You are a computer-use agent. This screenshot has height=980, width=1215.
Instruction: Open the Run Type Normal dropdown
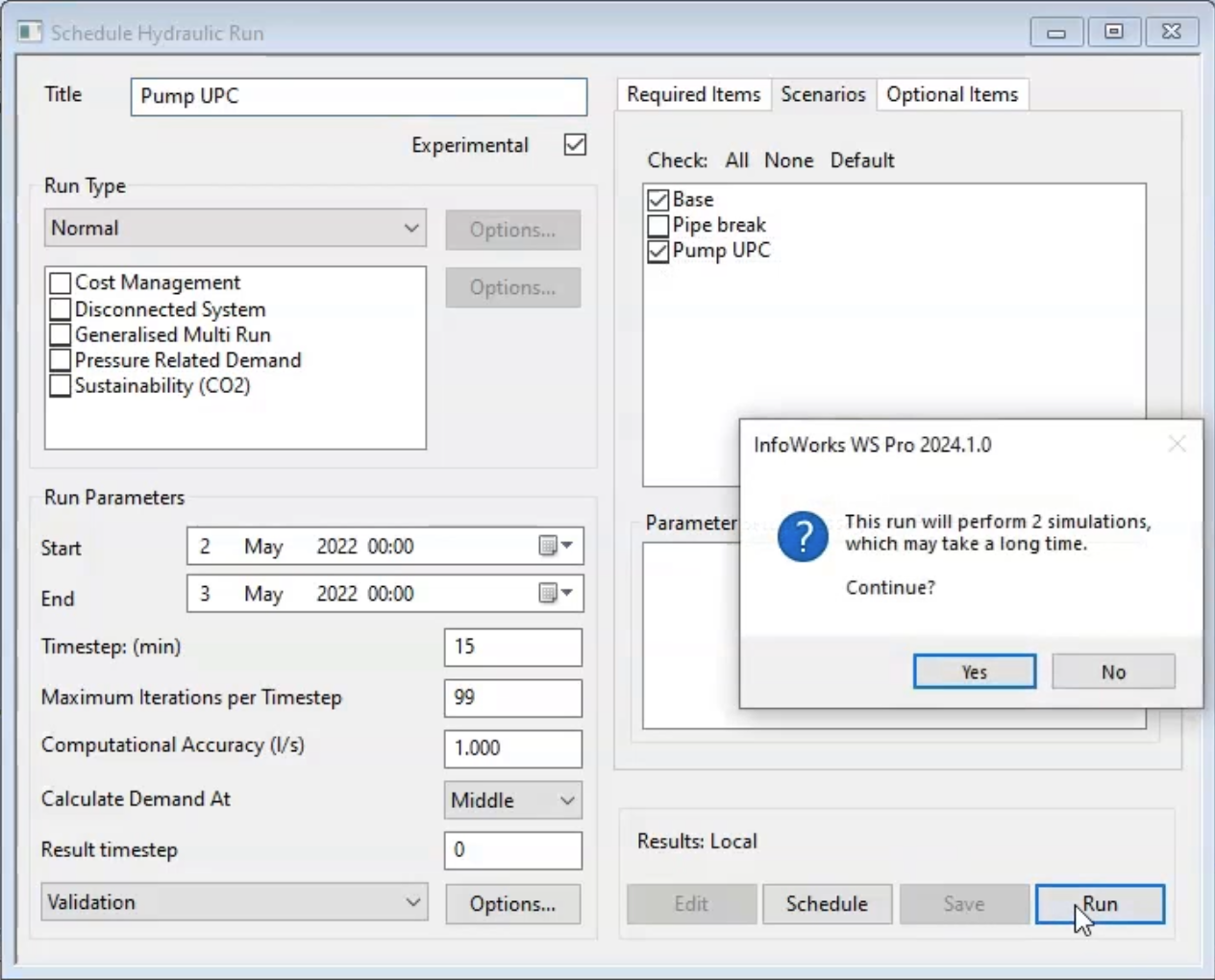coord(236,228)
